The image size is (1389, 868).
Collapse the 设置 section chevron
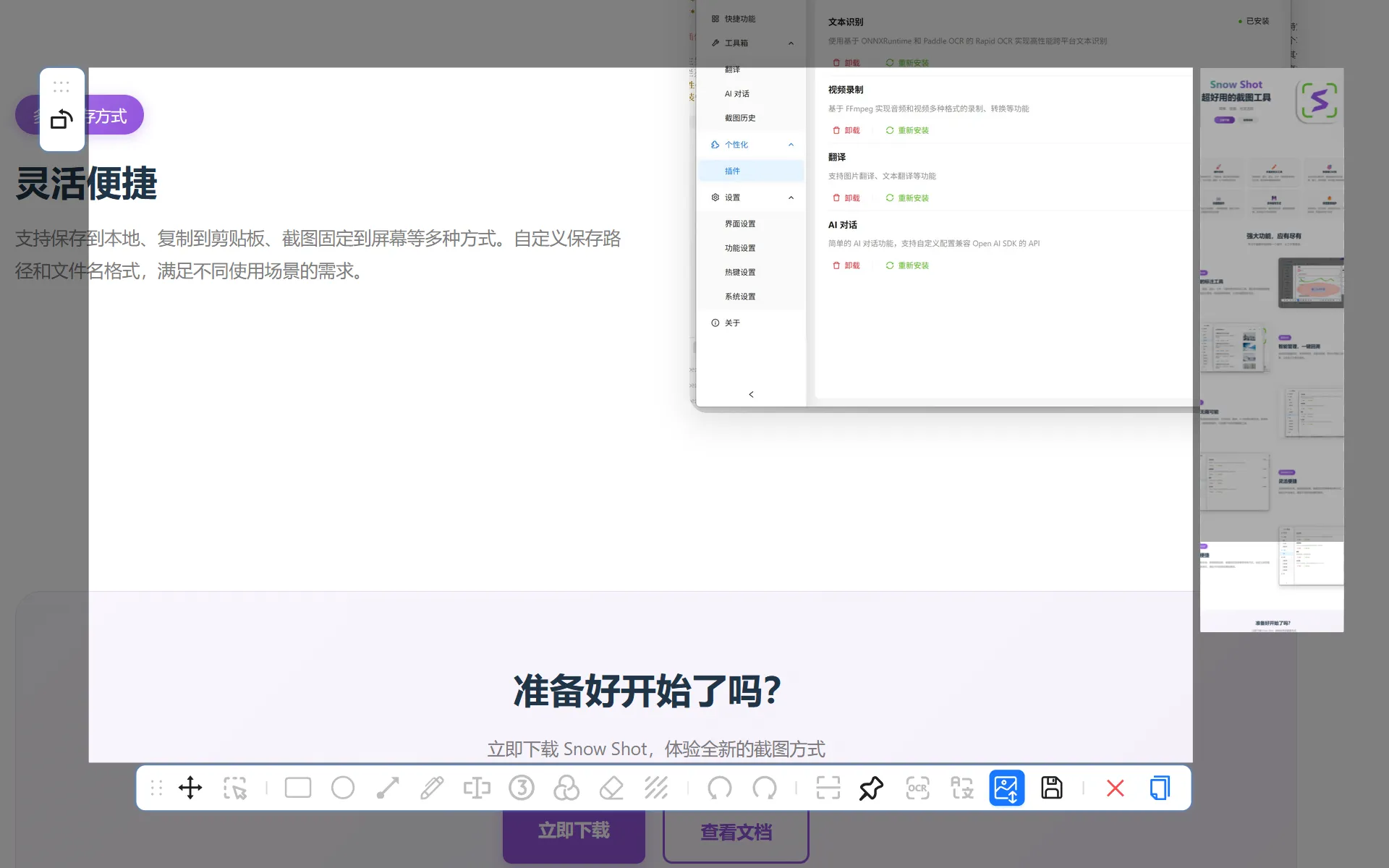(791, 197)
